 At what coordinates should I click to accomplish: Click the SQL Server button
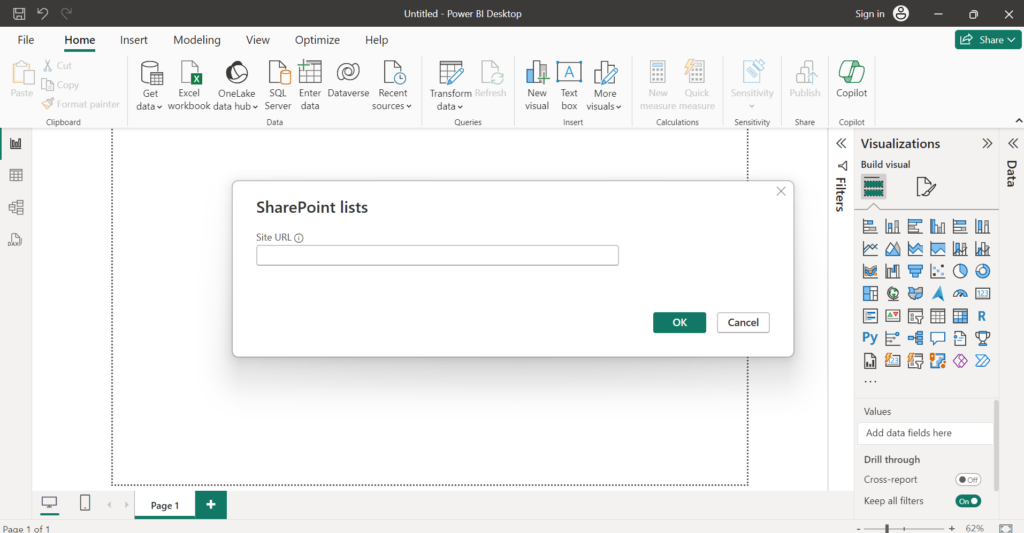click(x=278, y=86)
